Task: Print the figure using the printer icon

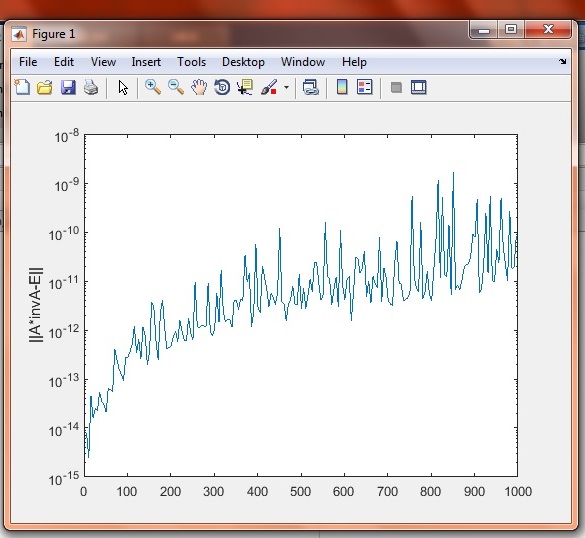Action: (x=91, y=87)
